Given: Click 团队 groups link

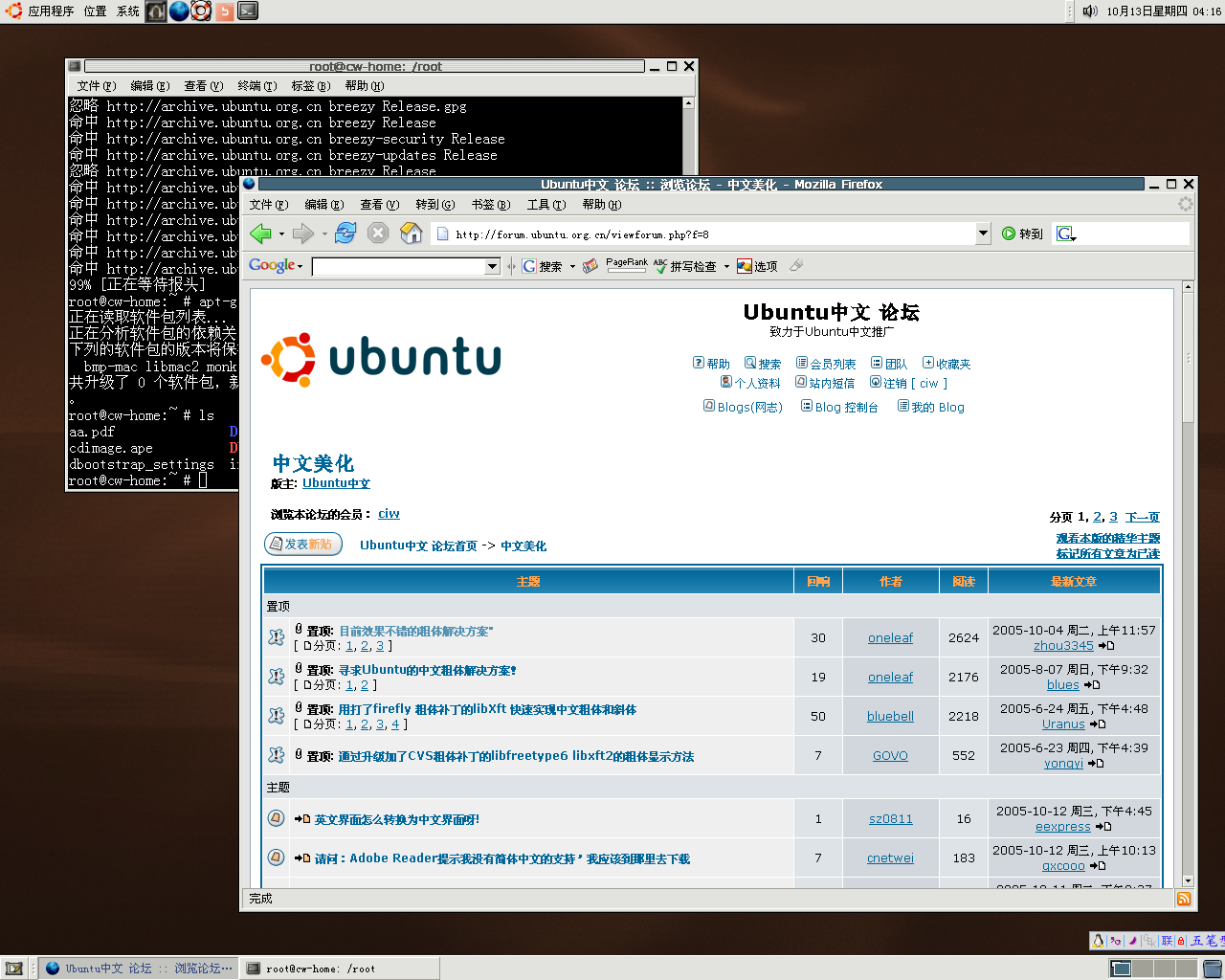Looking at the screenshot, I should [889, 364].
